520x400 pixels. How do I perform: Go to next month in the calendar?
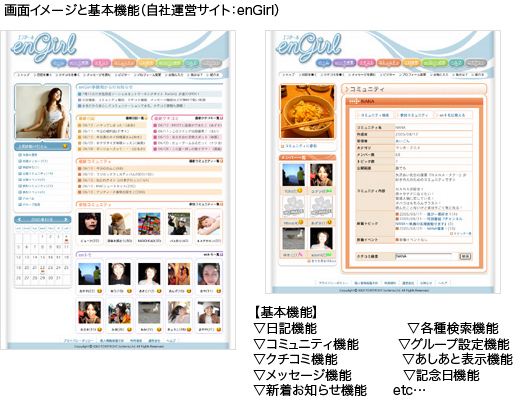click(66, 220)
